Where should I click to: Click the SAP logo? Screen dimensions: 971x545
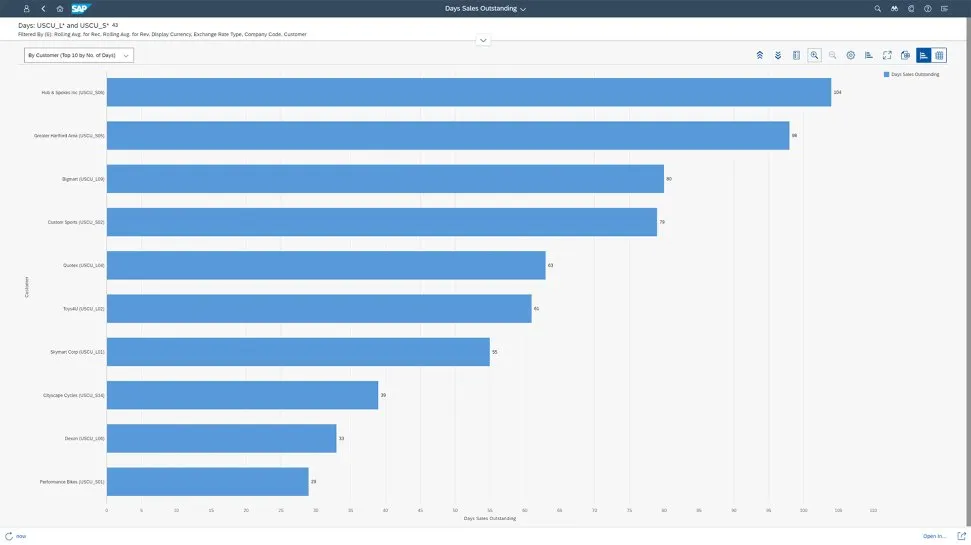point(81,8)
